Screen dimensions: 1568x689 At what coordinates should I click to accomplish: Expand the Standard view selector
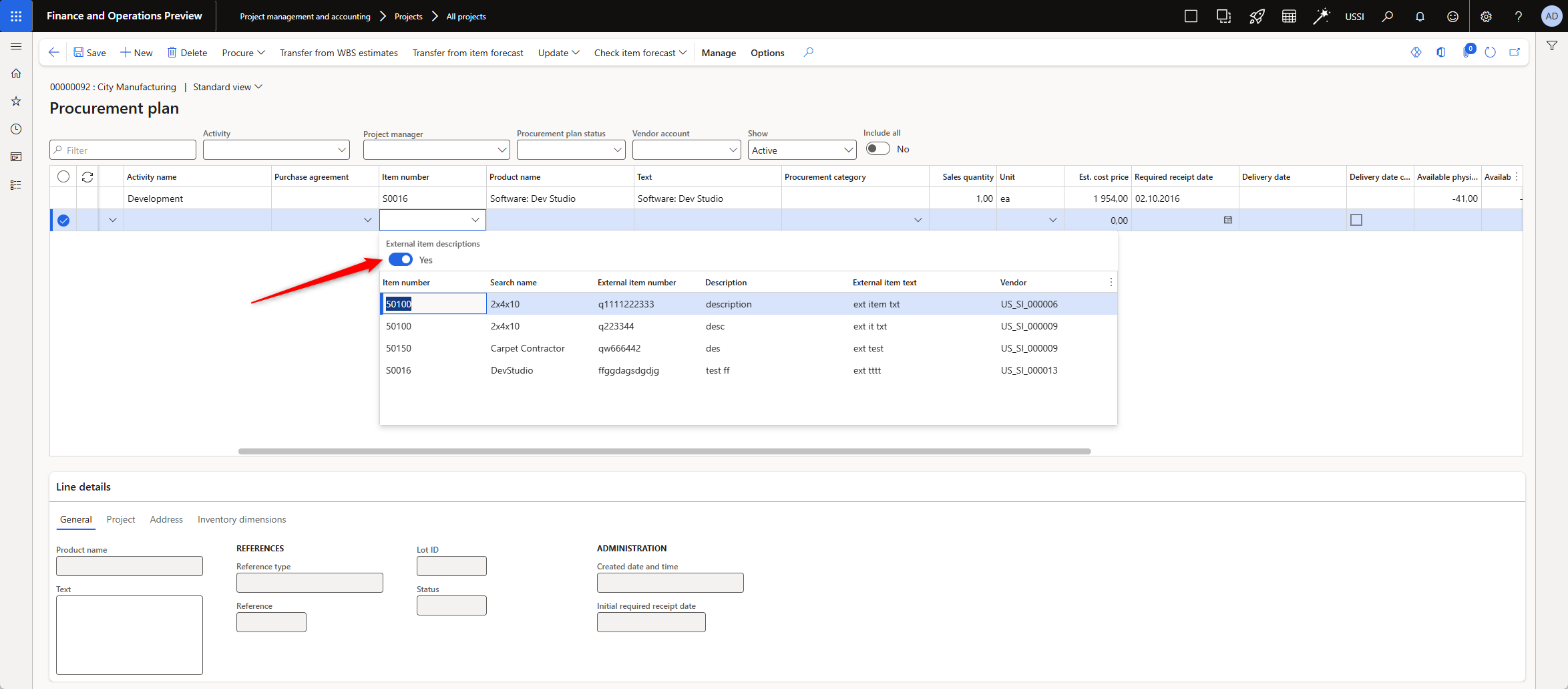tap(228, 87)
